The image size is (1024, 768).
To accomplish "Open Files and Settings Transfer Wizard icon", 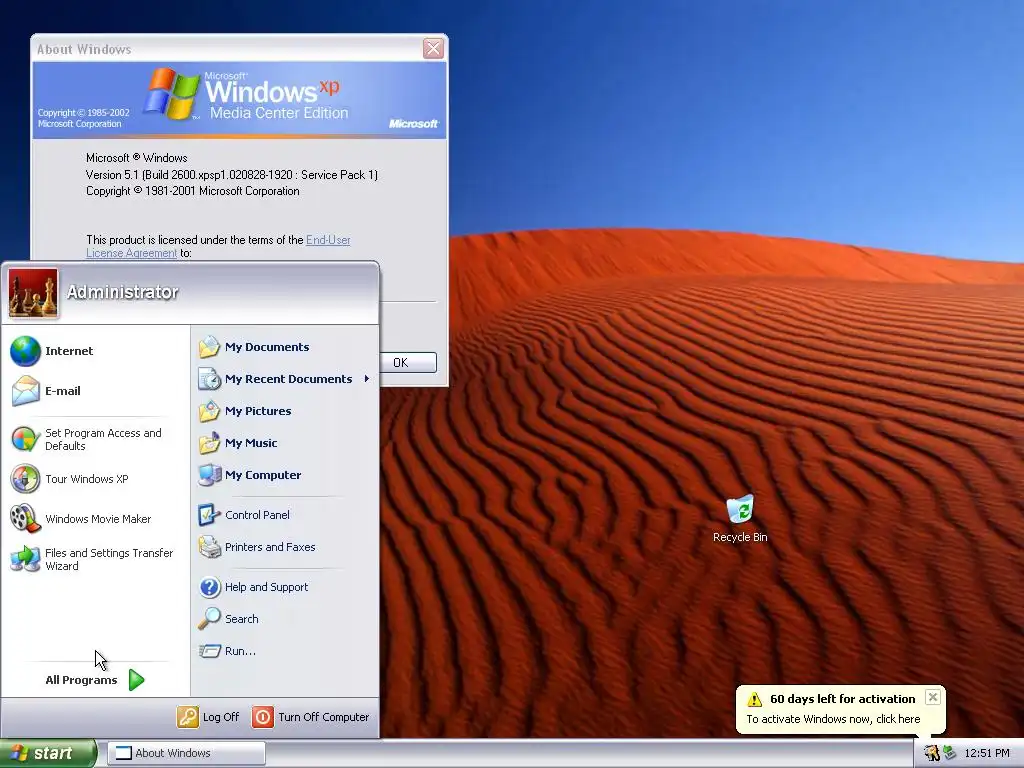I will (25, 559).
